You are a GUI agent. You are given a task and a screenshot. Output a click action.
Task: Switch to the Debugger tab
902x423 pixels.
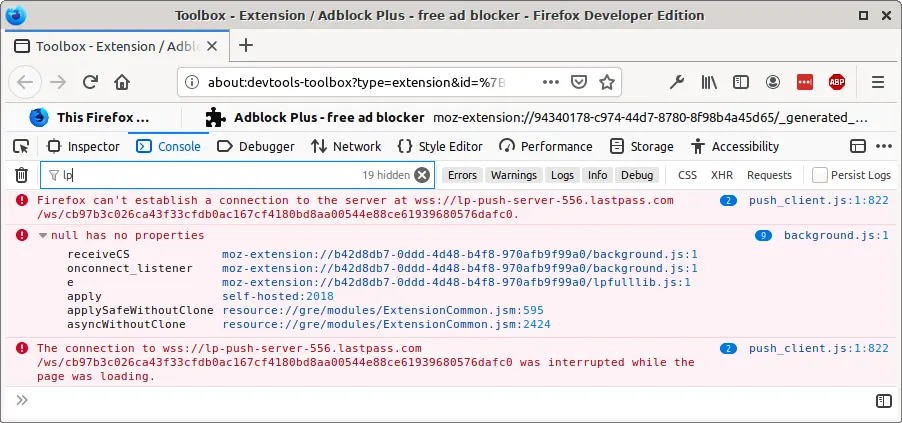(256, 146)
